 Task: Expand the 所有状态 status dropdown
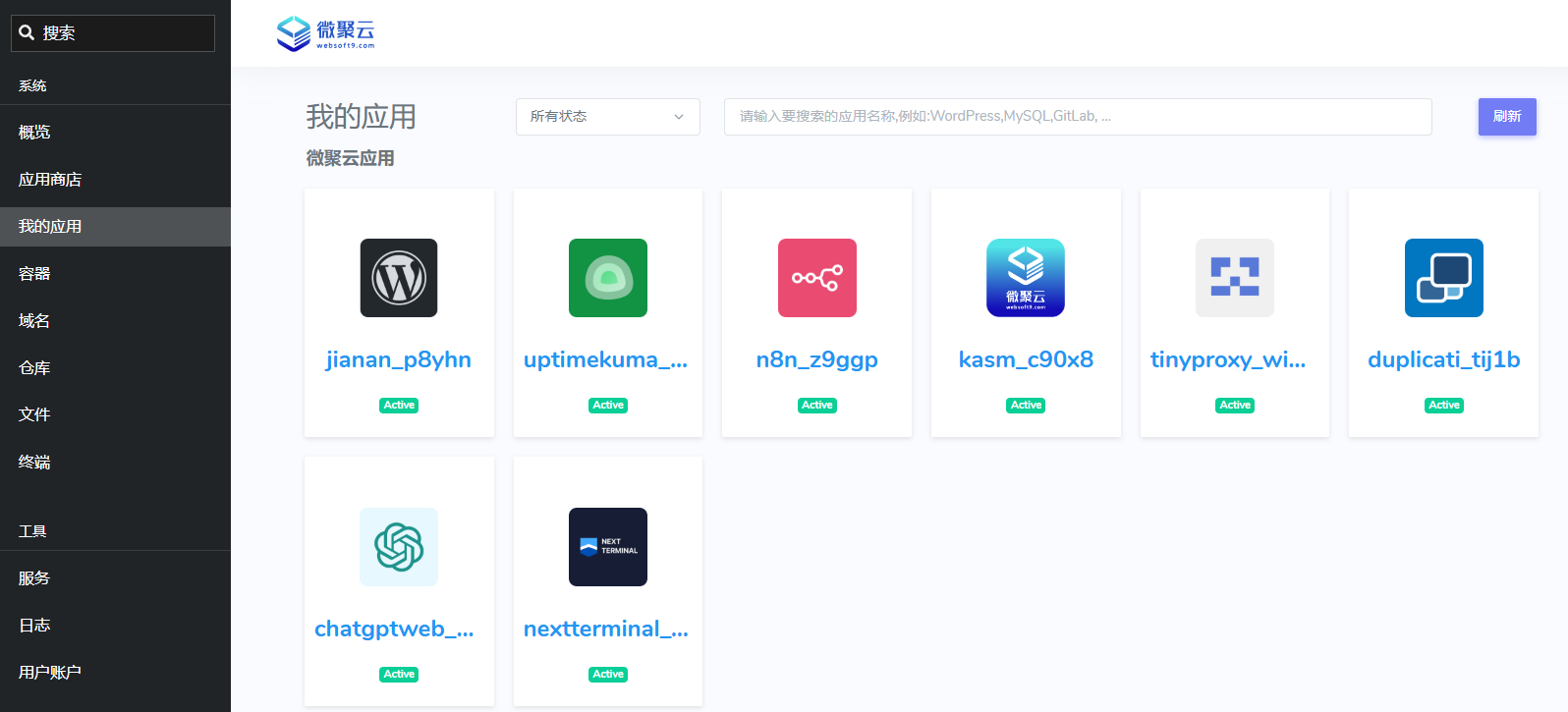[607, 117]
